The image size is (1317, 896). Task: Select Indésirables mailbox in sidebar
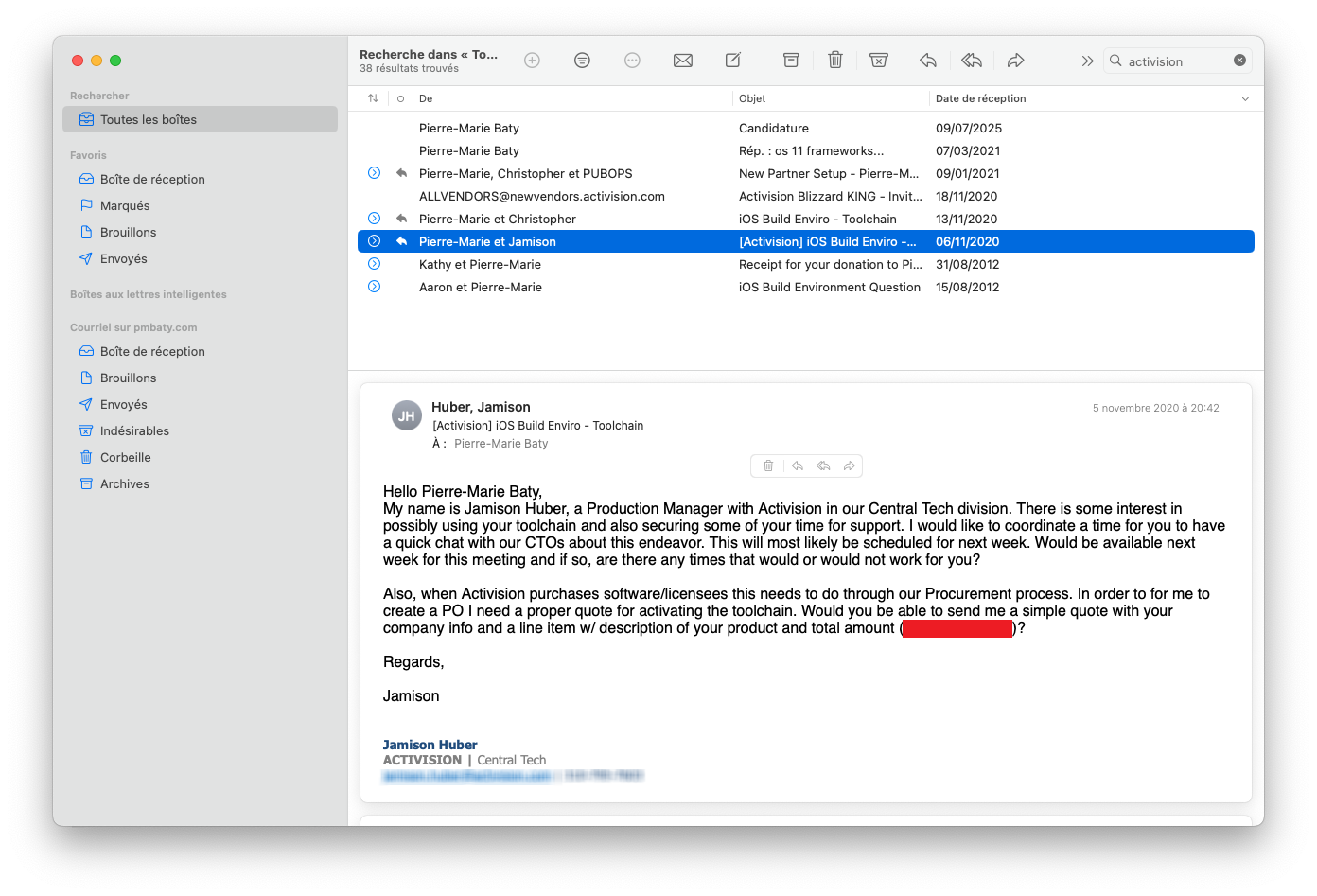click(x=134, y=430)
